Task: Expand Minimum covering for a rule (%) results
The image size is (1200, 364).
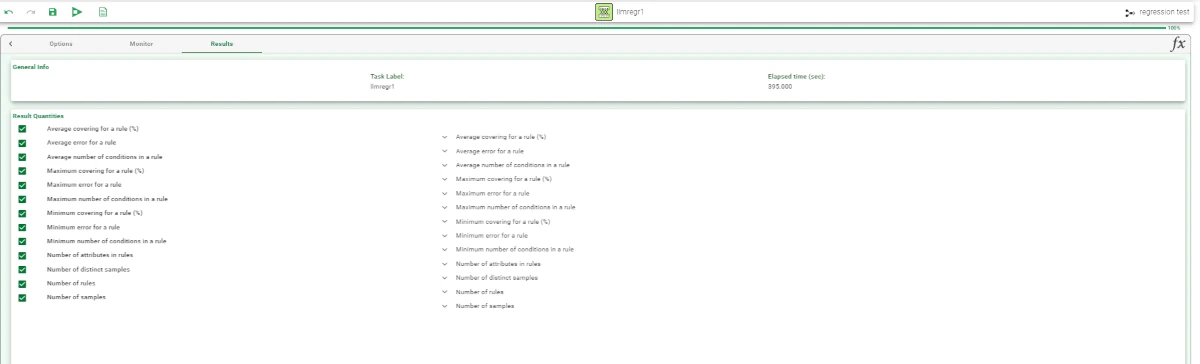Action: (445, 221)
